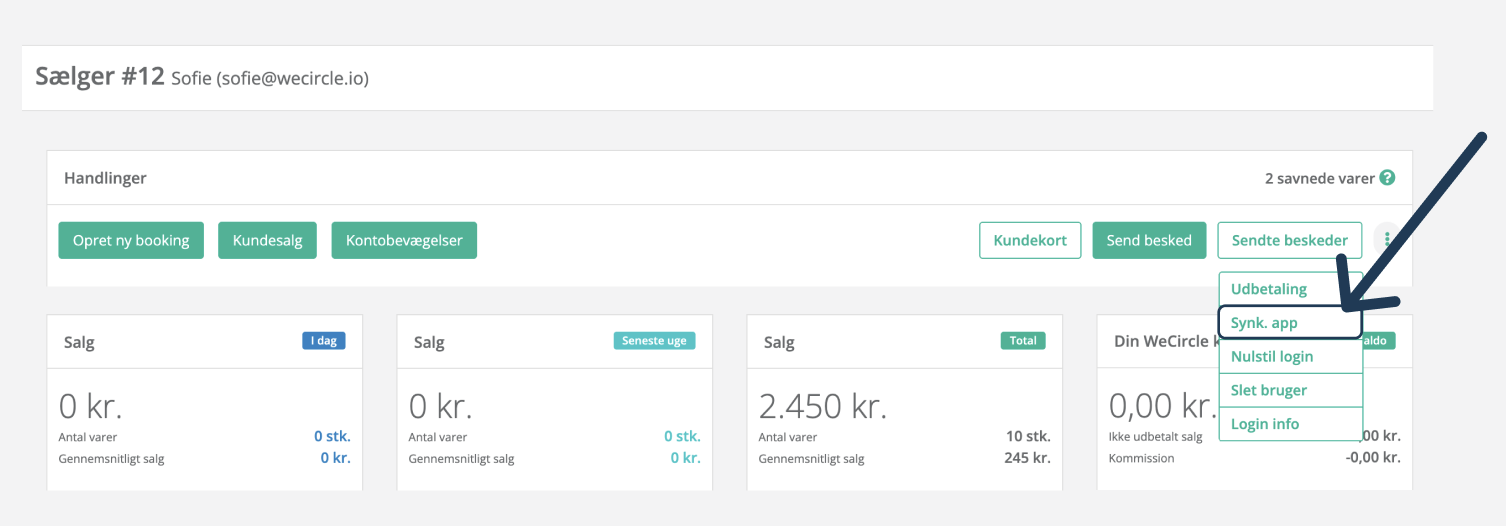View Kontobevægelser
1506x526 pixels.
point(404,240)
